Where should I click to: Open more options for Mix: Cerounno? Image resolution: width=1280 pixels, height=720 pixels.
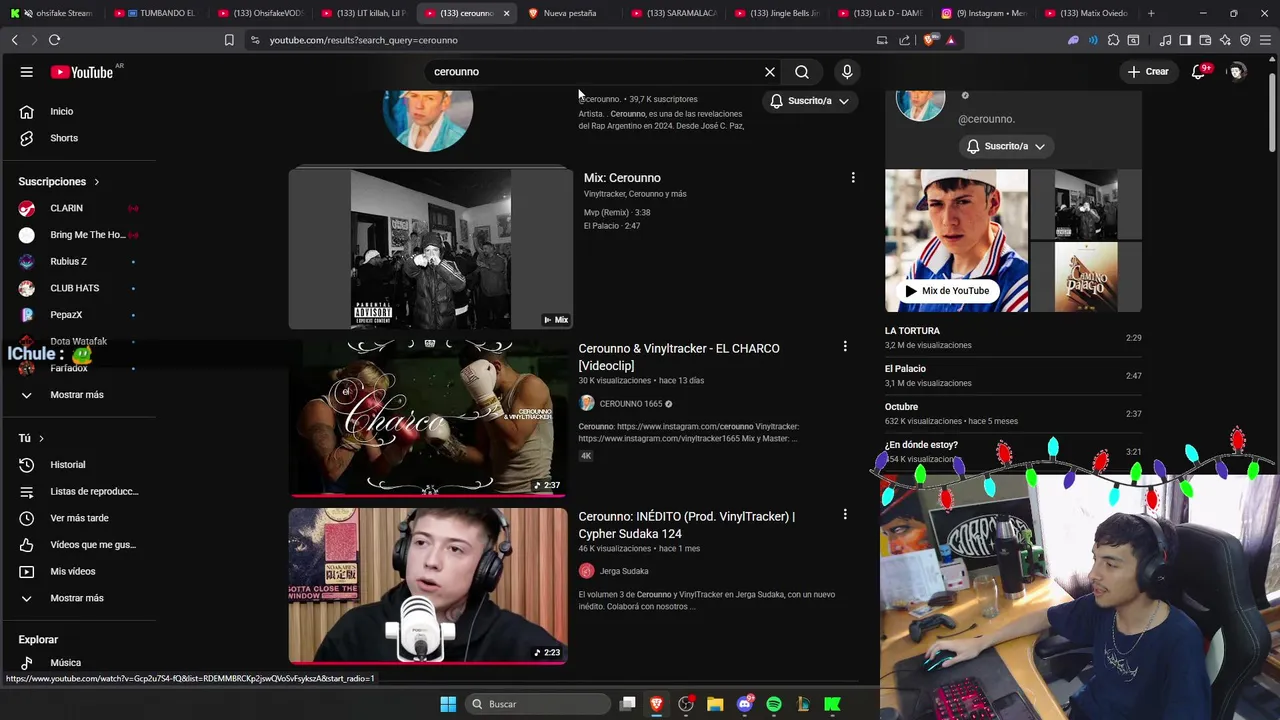pyautogui.click(x=853, y=177)
